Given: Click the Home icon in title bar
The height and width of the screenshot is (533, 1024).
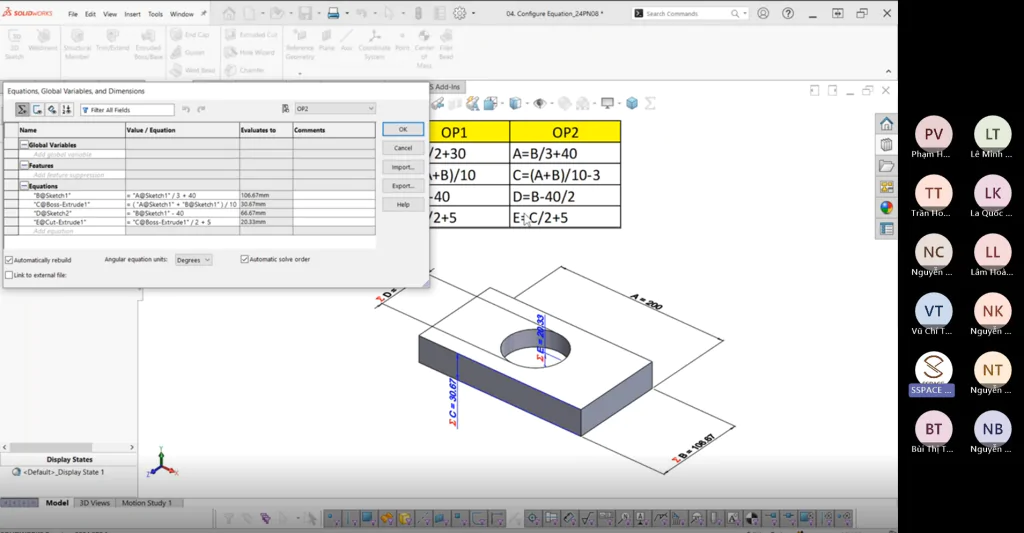Looking at the screenshot, I should coord(229,13).
